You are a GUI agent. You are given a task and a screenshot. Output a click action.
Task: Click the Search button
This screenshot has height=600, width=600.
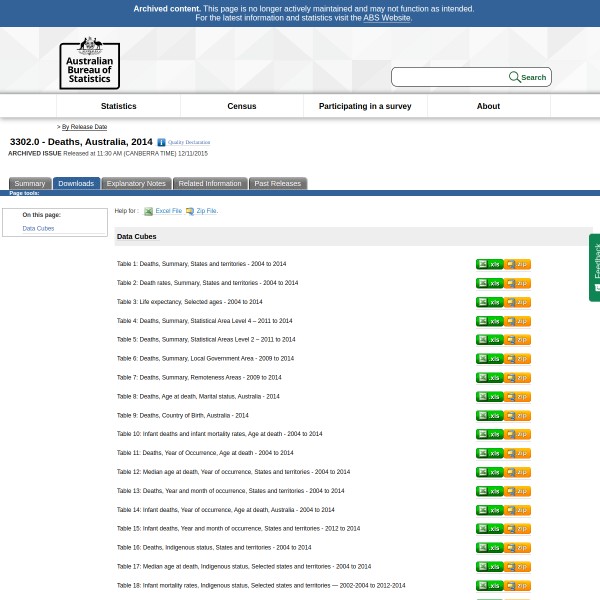click(528, 77)
